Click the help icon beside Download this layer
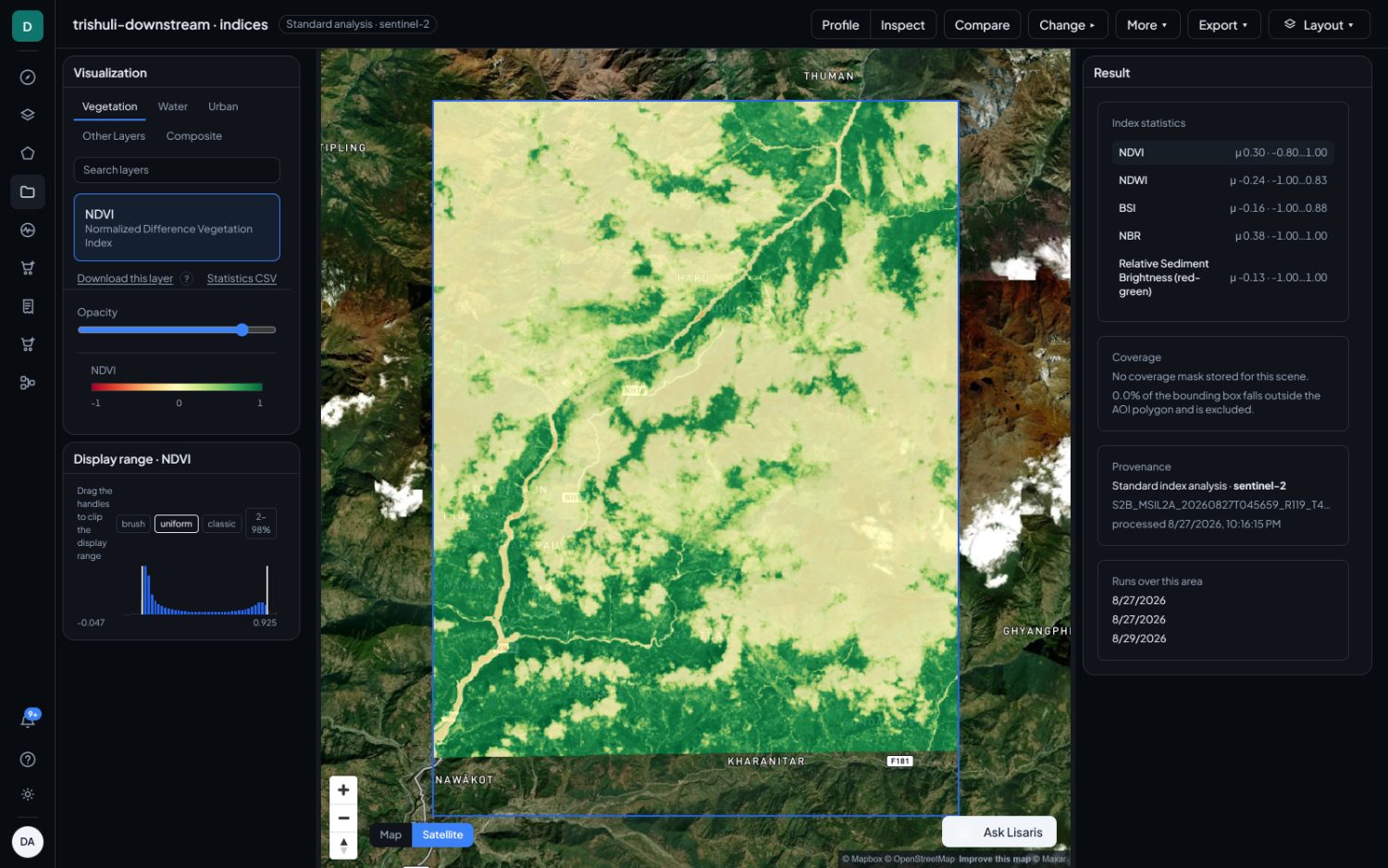Viewport: 1388px width, 868px height. (x=187, y=279)
